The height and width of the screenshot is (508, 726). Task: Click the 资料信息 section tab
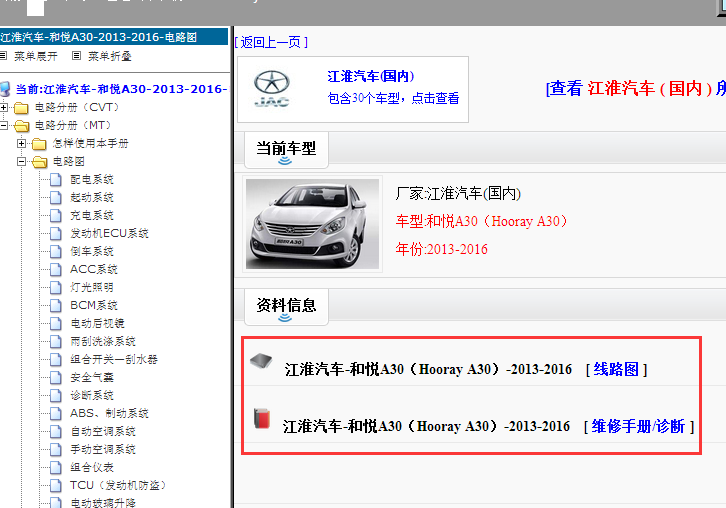pyautogui.click(x=286, y=307)
